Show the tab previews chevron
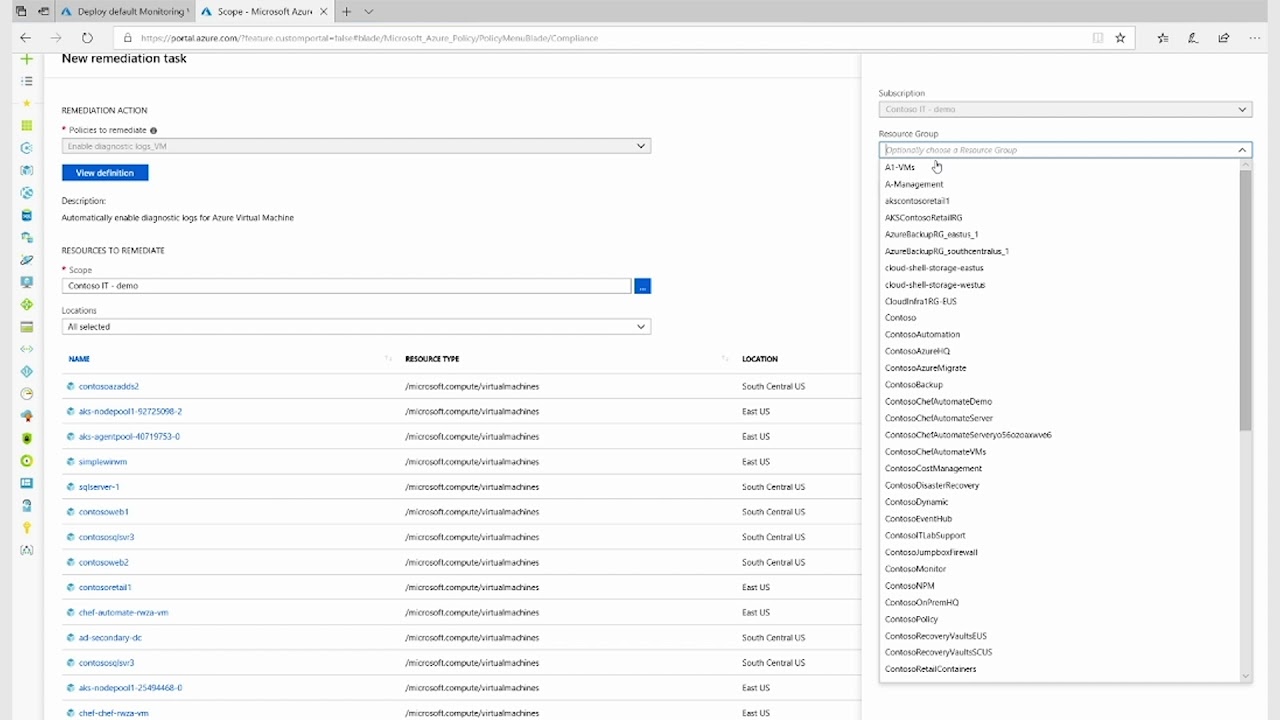The image size is (1280, 720). [x=368, y=12]
